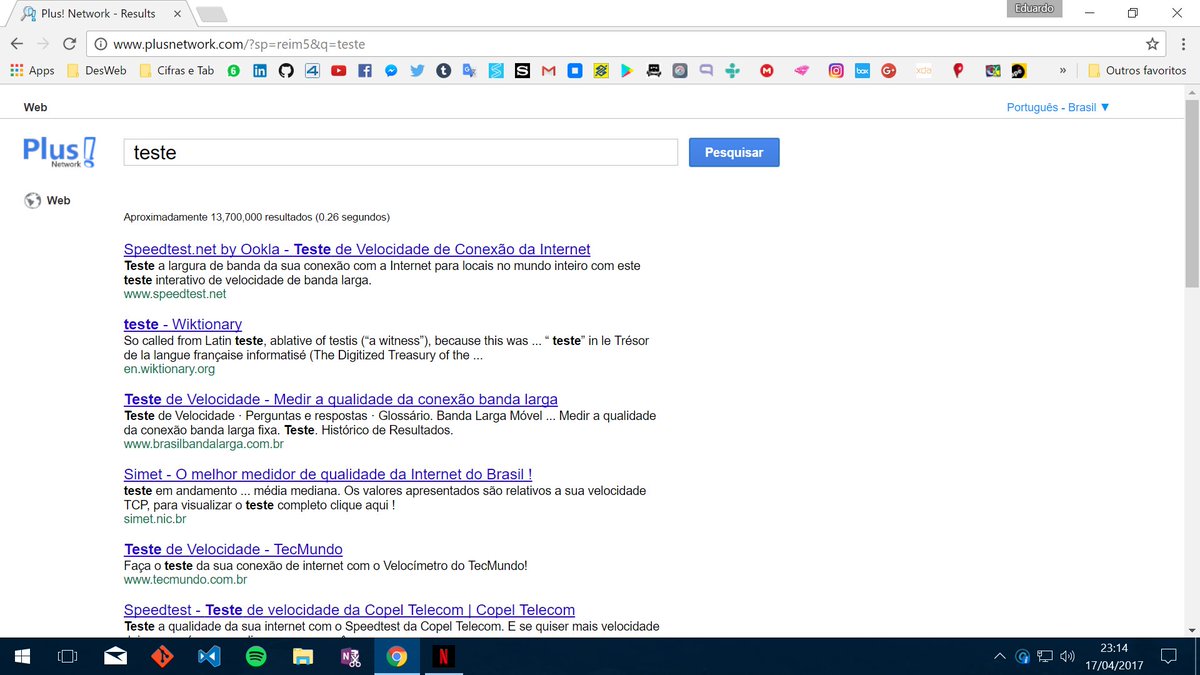The height and width of the screenshot is (675, 1200).
Task: Open the Copel Telecom Speedtest result
Action: 349,609
